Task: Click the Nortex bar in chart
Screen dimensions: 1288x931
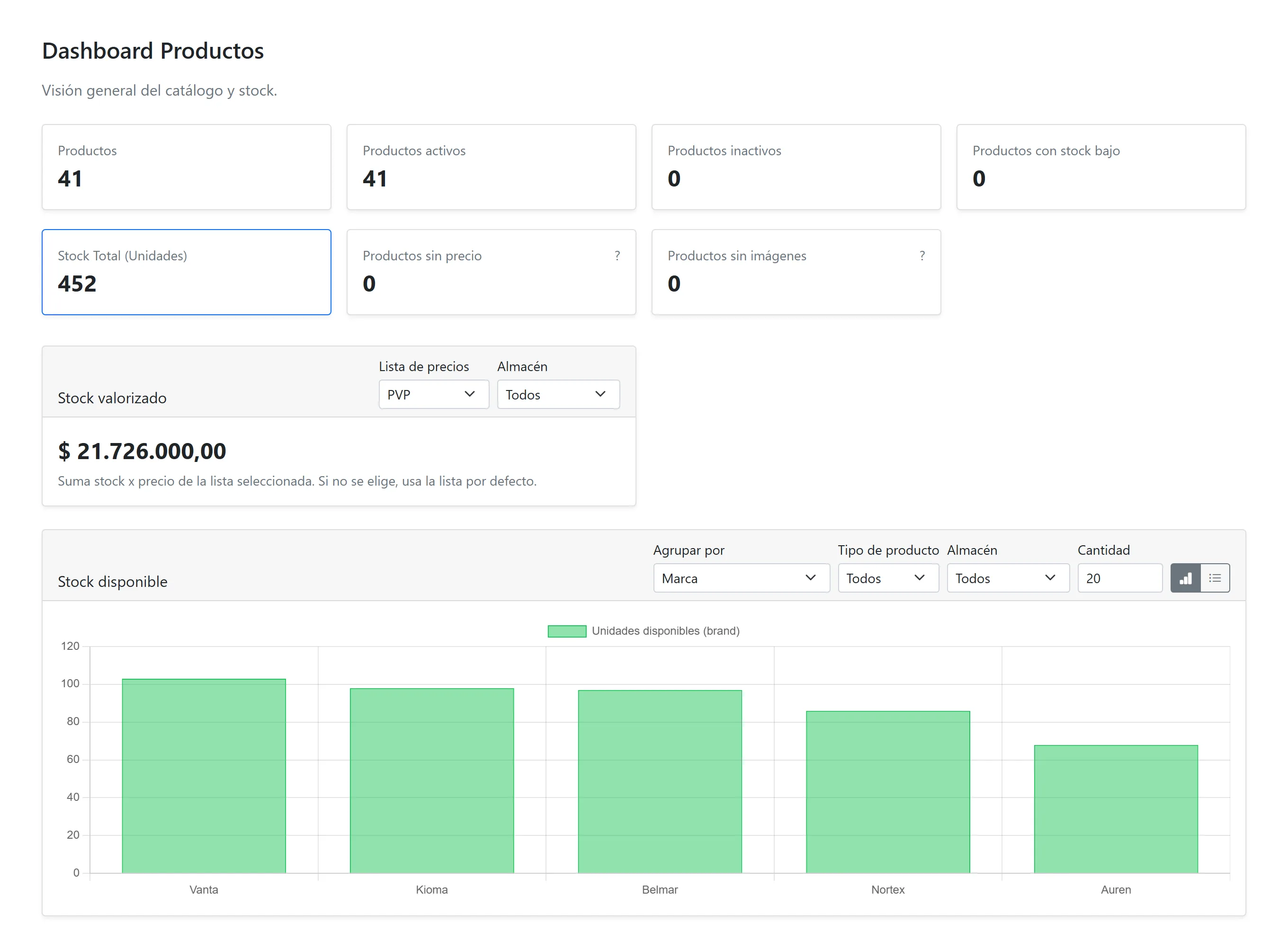Action: 888,792
